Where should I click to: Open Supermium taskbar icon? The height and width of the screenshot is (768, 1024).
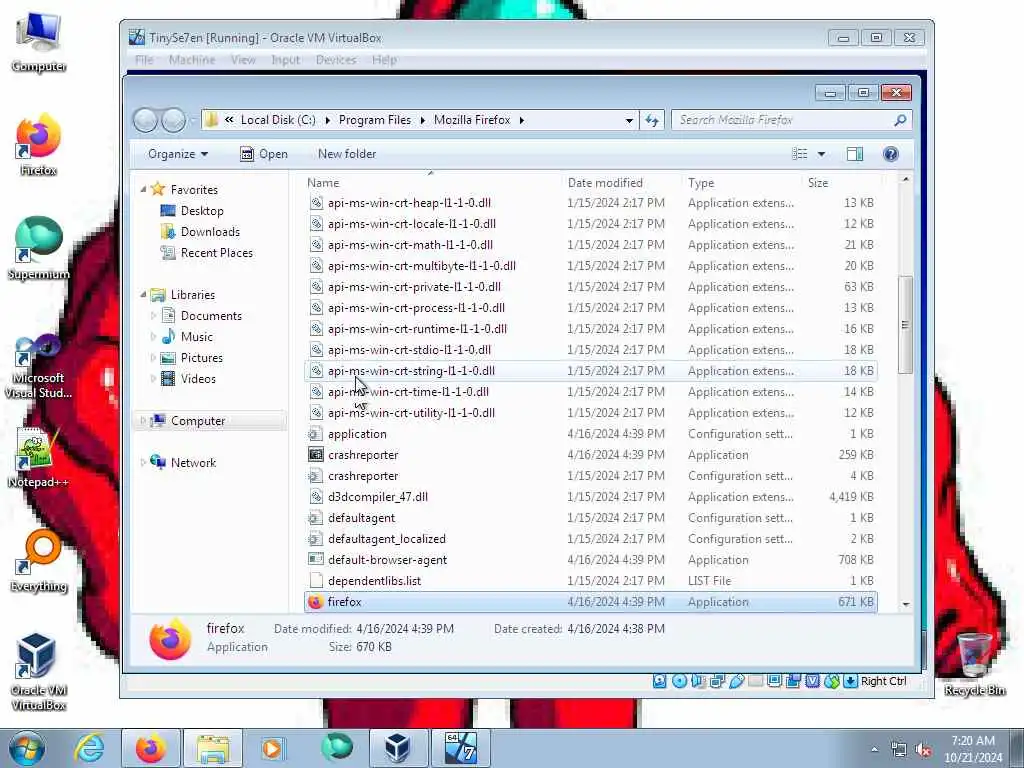point(336,747)
